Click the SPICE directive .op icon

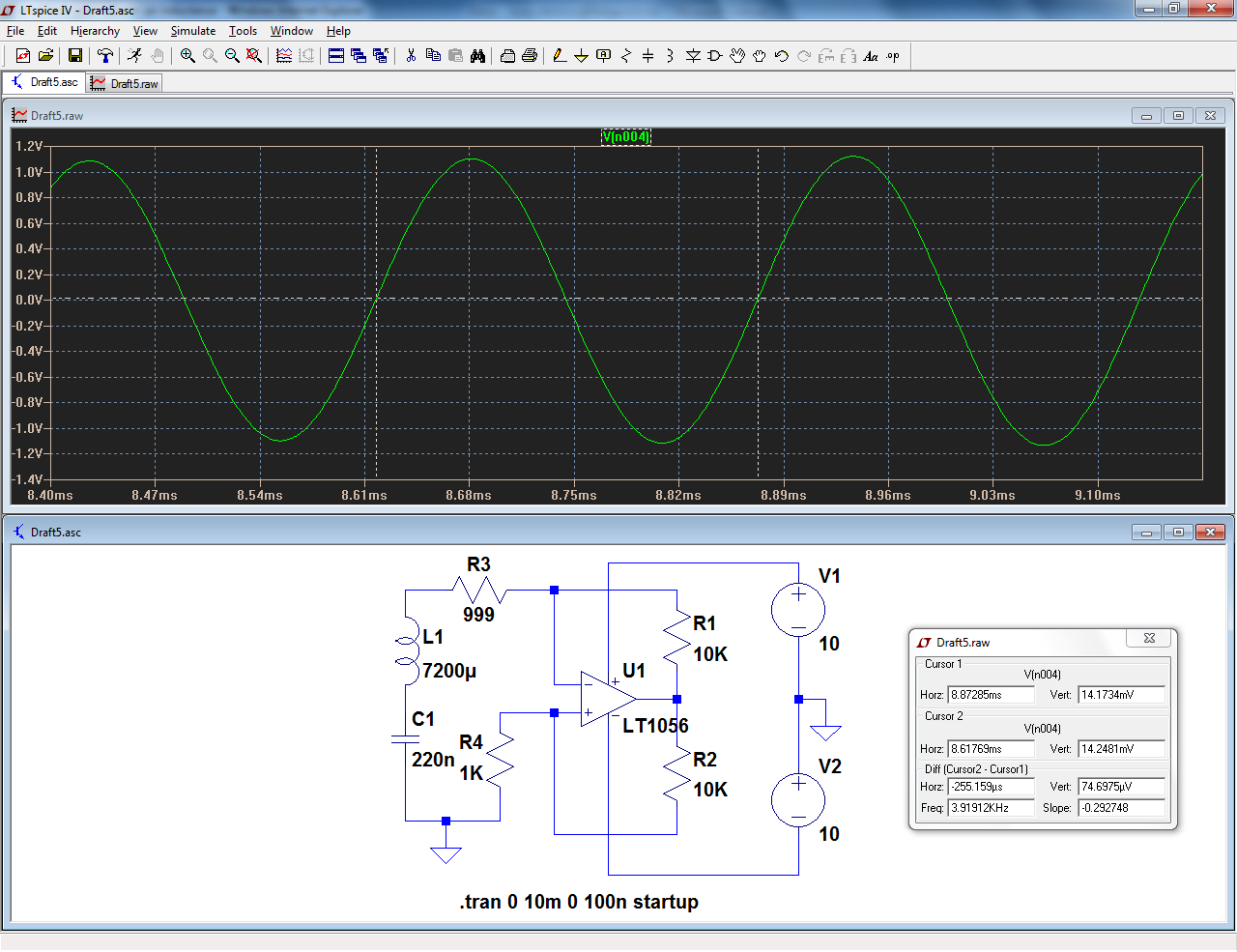pos(893,56)
